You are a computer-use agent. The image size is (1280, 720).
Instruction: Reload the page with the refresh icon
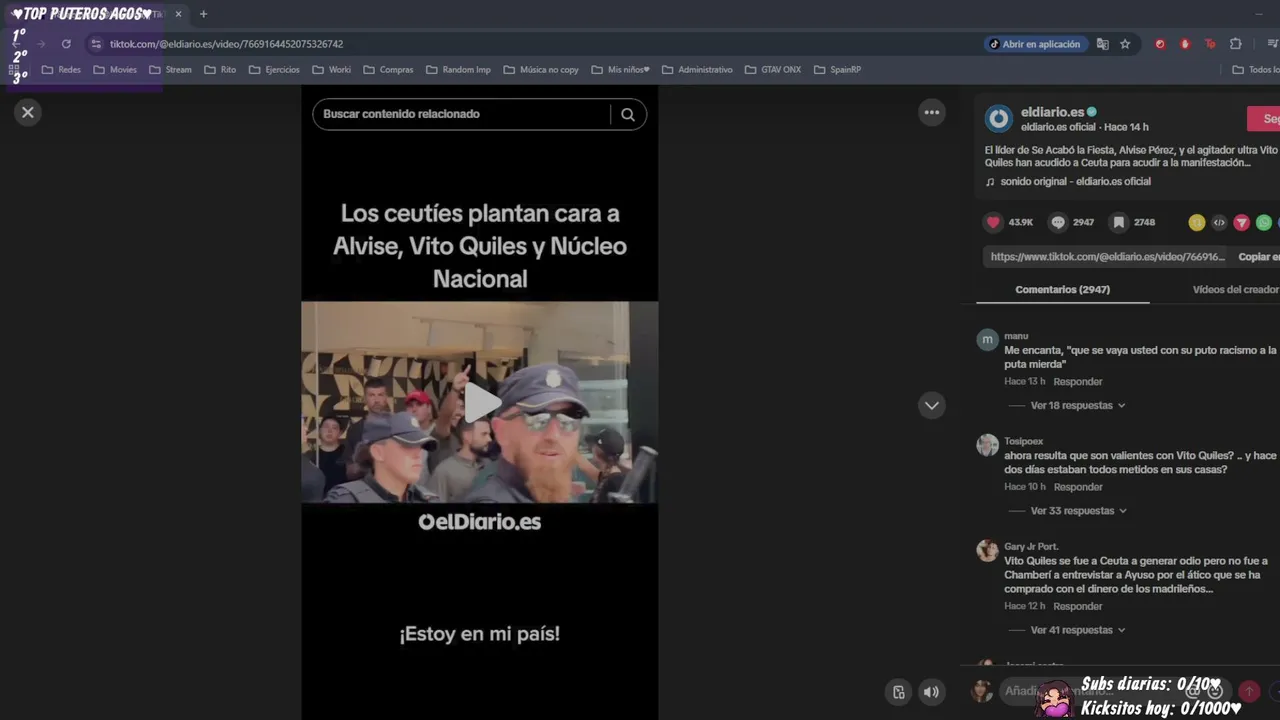coord(66,44)
